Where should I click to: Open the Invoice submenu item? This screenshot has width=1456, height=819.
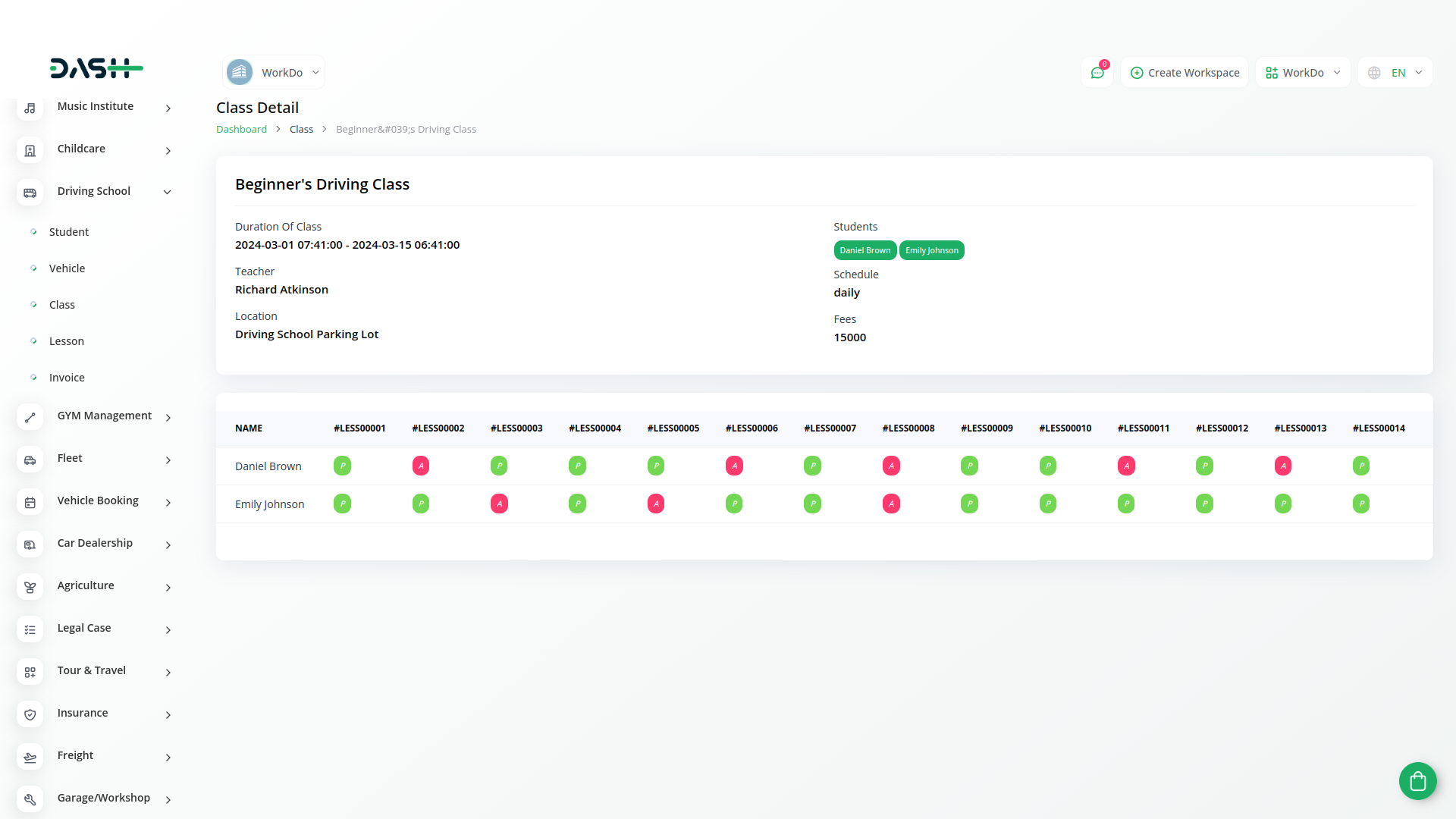tap(67, 378)
